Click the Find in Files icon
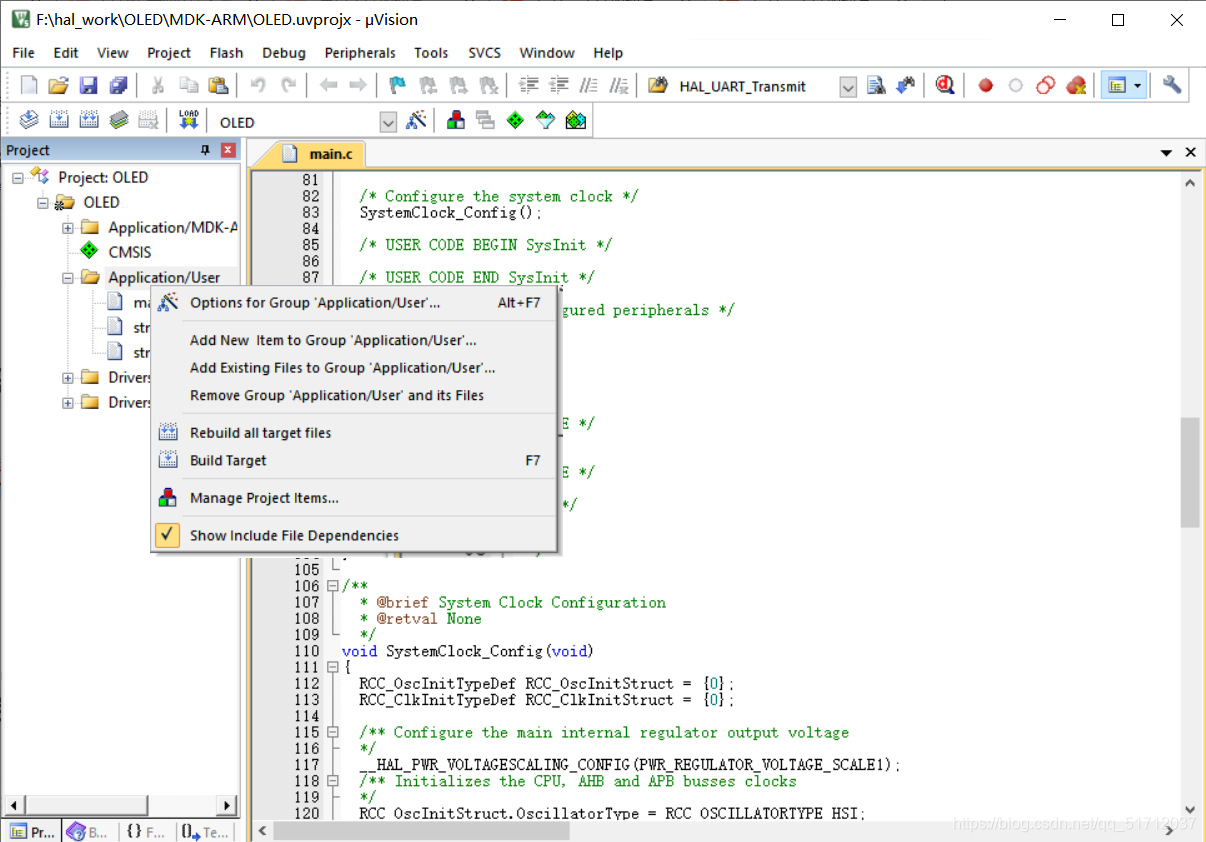Screen dimensions: 1206x842 pyautogui.click(x=657, y=86)
